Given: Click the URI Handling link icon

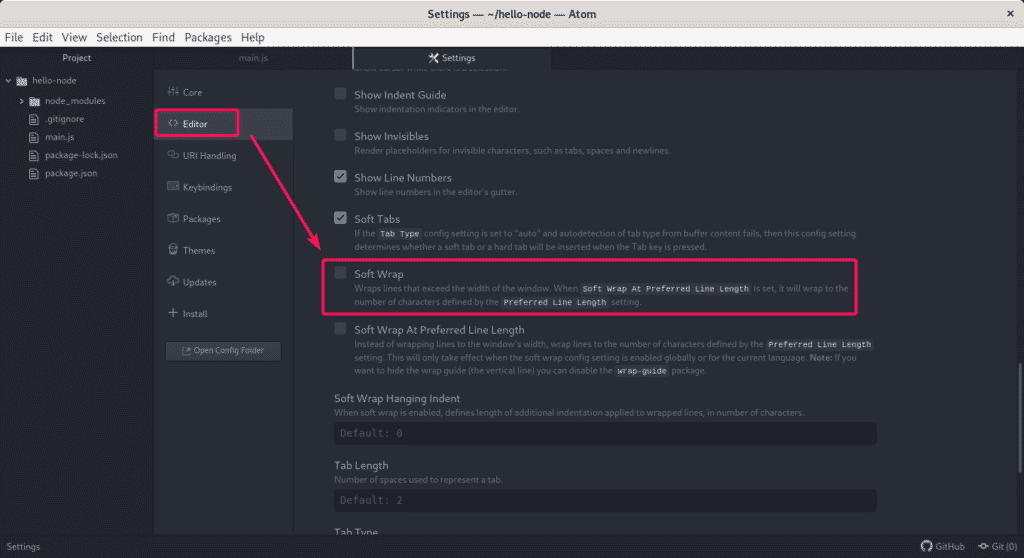Looking at the screenshot, I should [173, 155].
